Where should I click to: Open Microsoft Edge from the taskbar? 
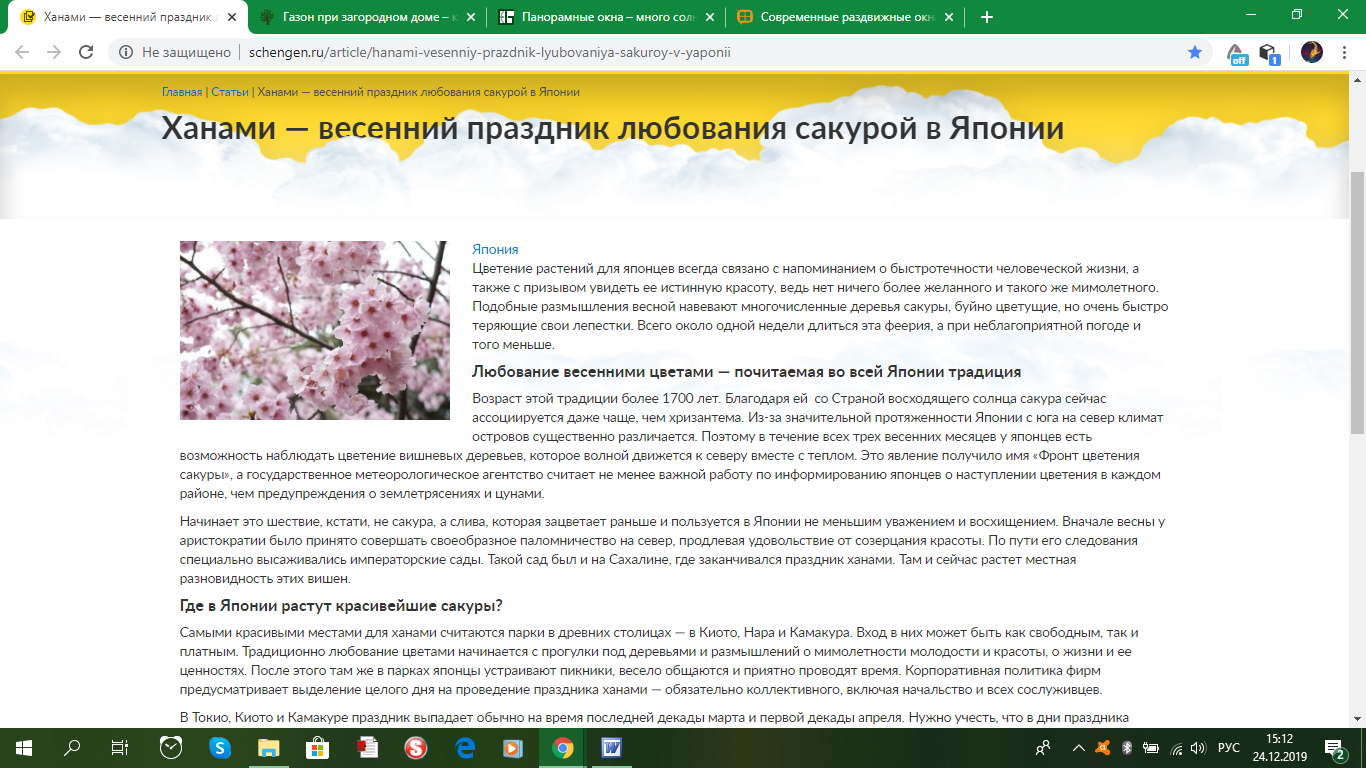point(465,747)
